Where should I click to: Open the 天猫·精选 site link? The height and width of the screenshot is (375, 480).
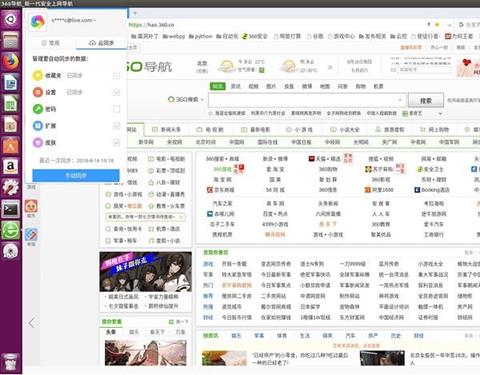coord(324,159)
